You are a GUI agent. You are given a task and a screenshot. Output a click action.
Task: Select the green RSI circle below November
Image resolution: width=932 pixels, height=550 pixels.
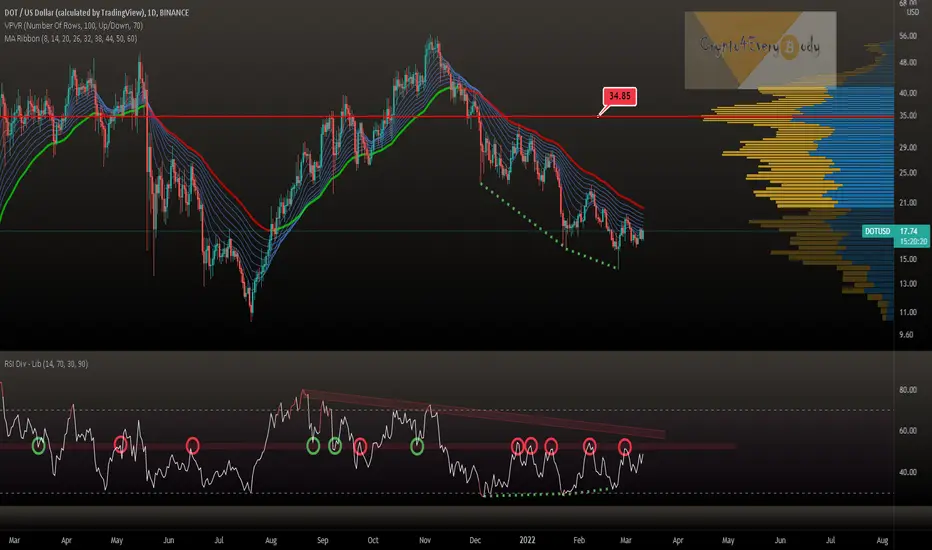(417, 447)
